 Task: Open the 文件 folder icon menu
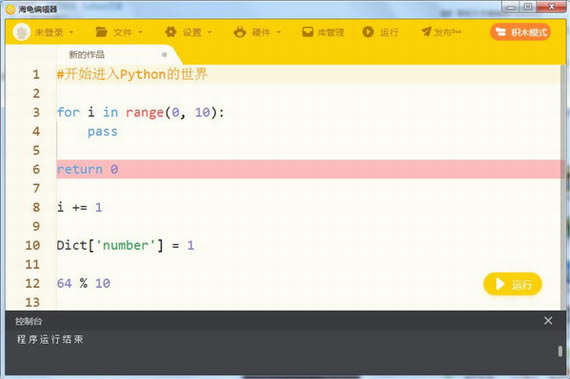101,32
